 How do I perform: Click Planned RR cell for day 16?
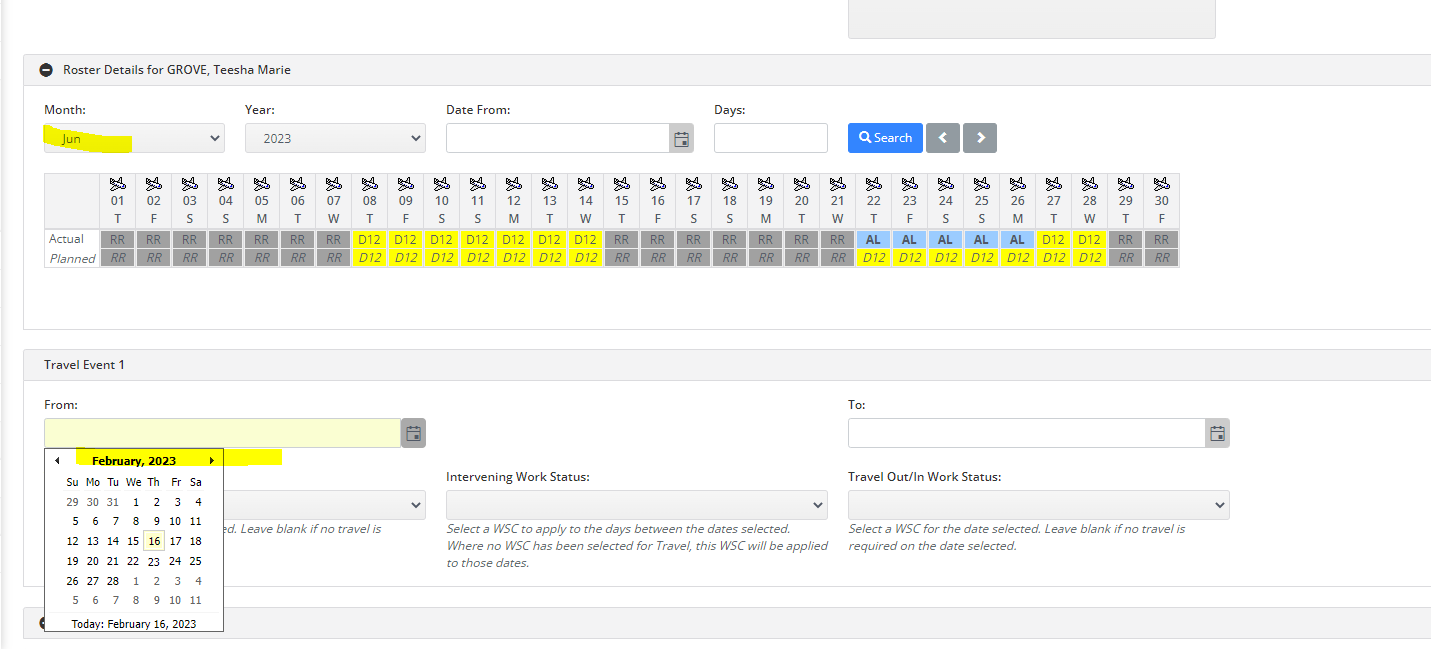point(658,258)
